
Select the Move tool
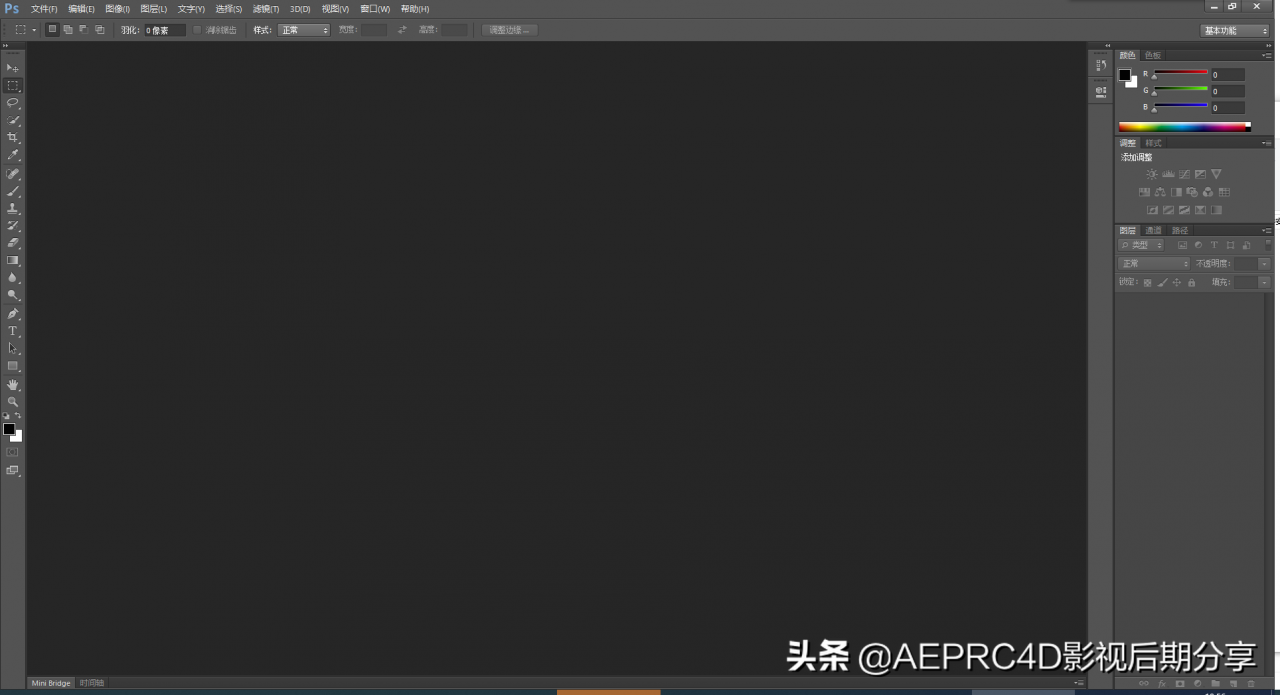click(x=13, y=67)
